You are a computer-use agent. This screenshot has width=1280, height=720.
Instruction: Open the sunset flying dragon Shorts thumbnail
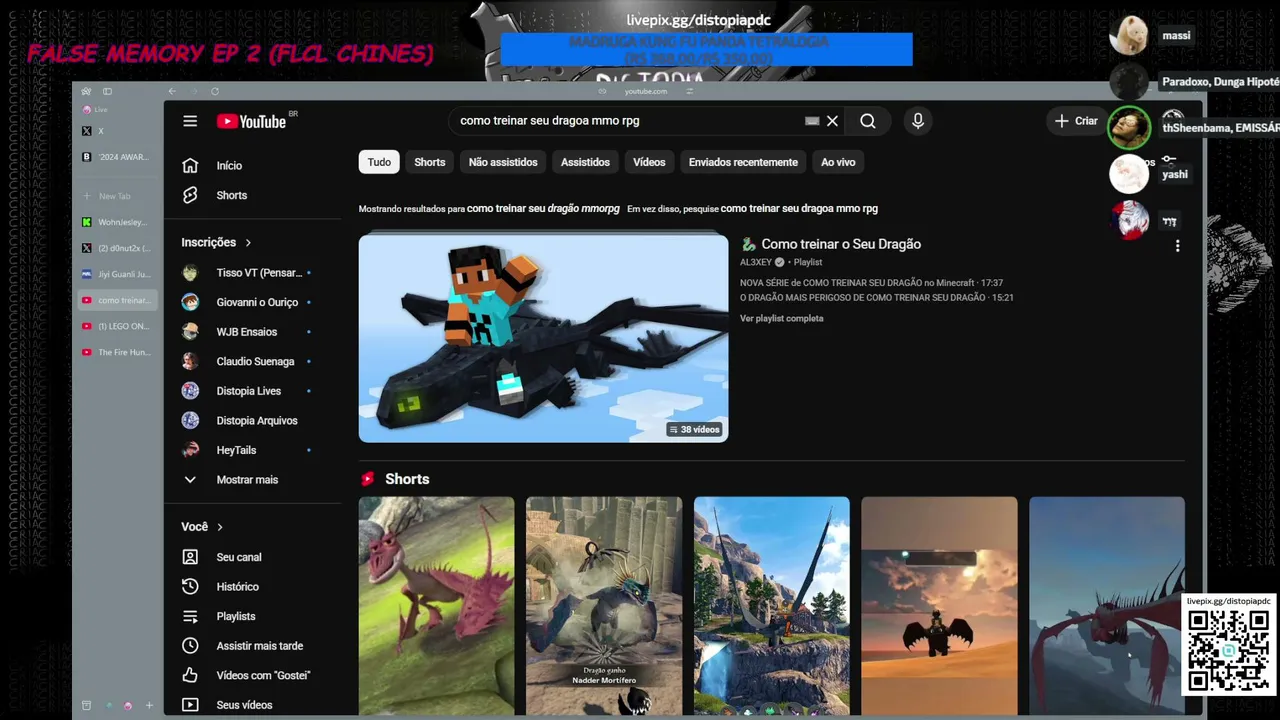point(939,606)
